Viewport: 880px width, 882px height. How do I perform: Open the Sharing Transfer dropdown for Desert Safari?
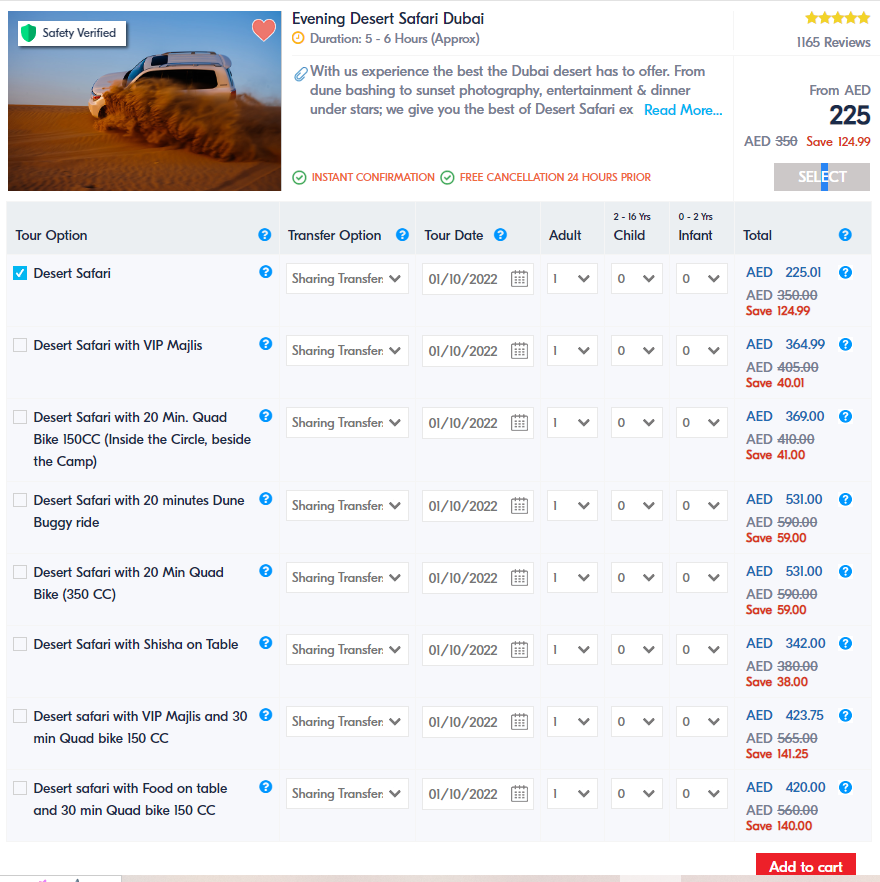click(x=346, y=278)
